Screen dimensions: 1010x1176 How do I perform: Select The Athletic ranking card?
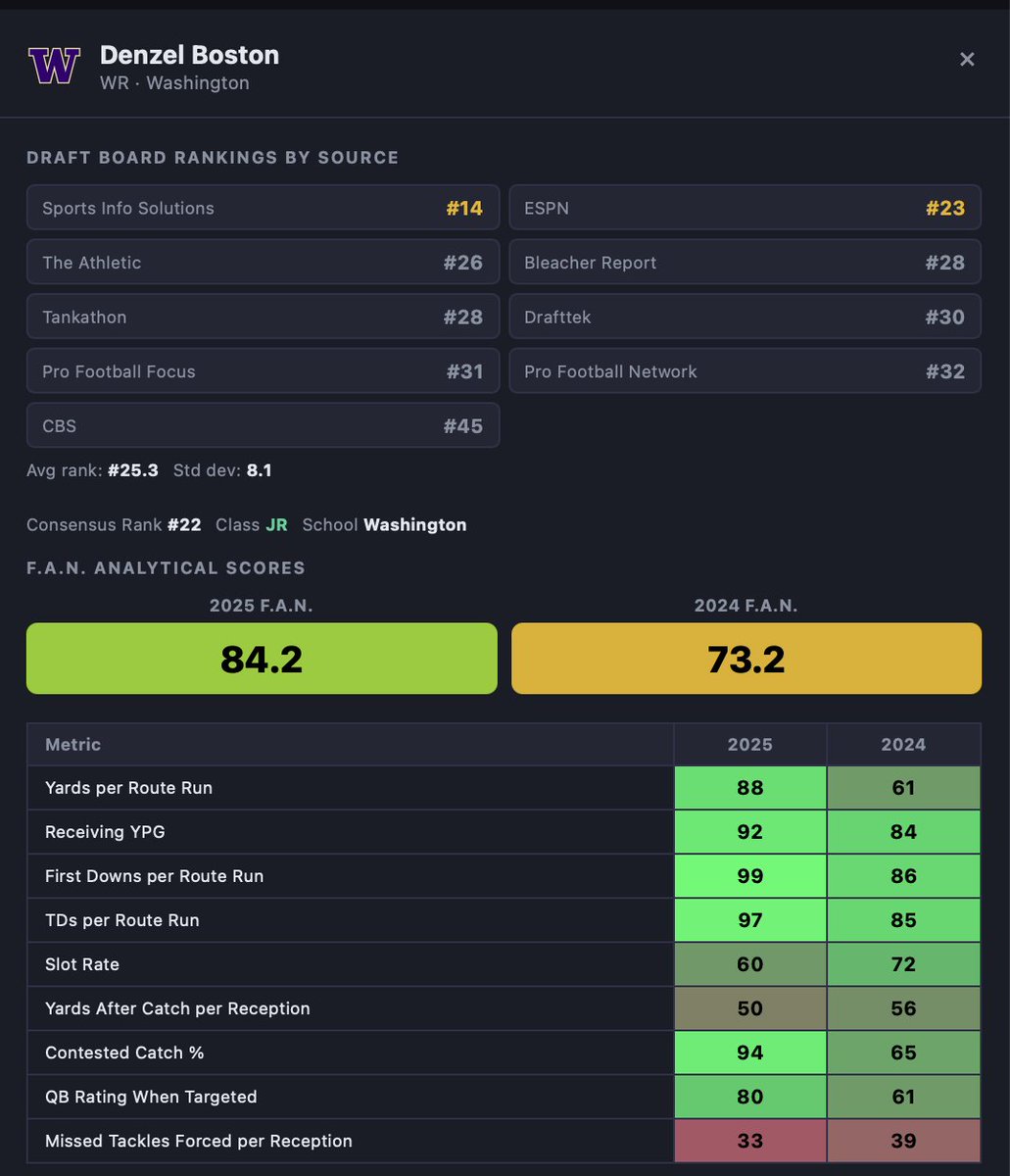click(263, 263)
